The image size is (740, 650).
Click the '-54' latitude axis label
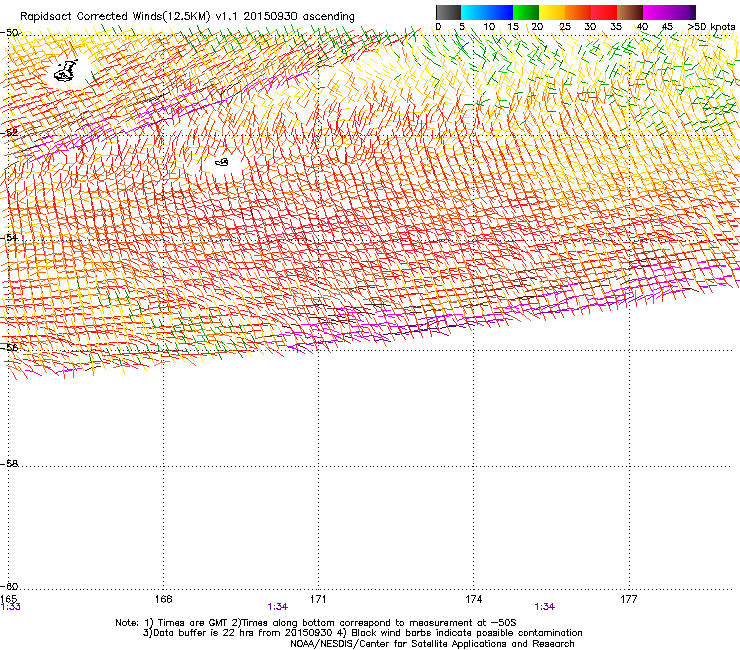pyautogui.click(x=9, y=237)
